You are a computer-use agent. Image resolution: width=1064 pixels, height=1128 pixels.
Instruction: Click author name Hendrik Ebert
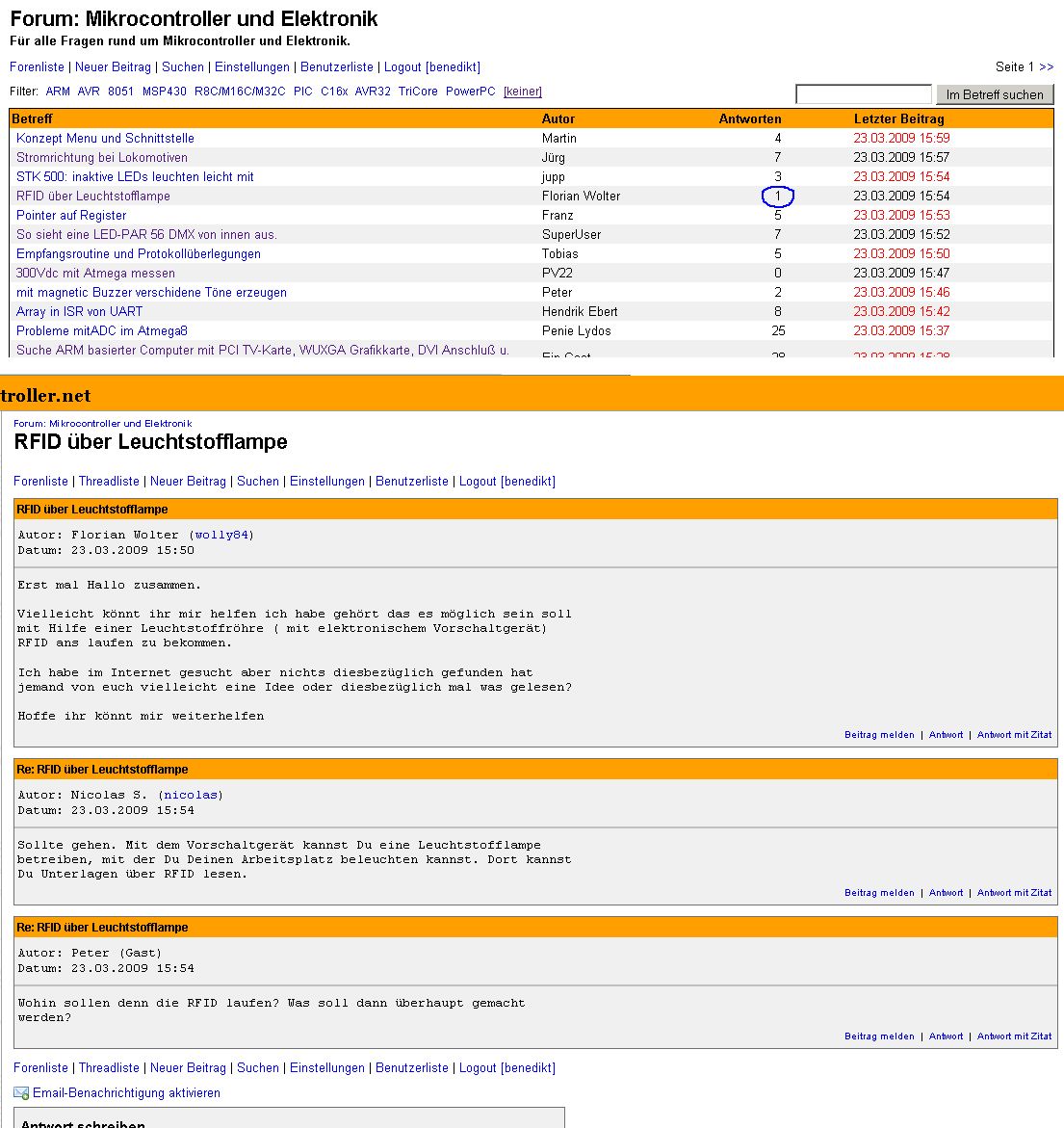tap(580, 311)
